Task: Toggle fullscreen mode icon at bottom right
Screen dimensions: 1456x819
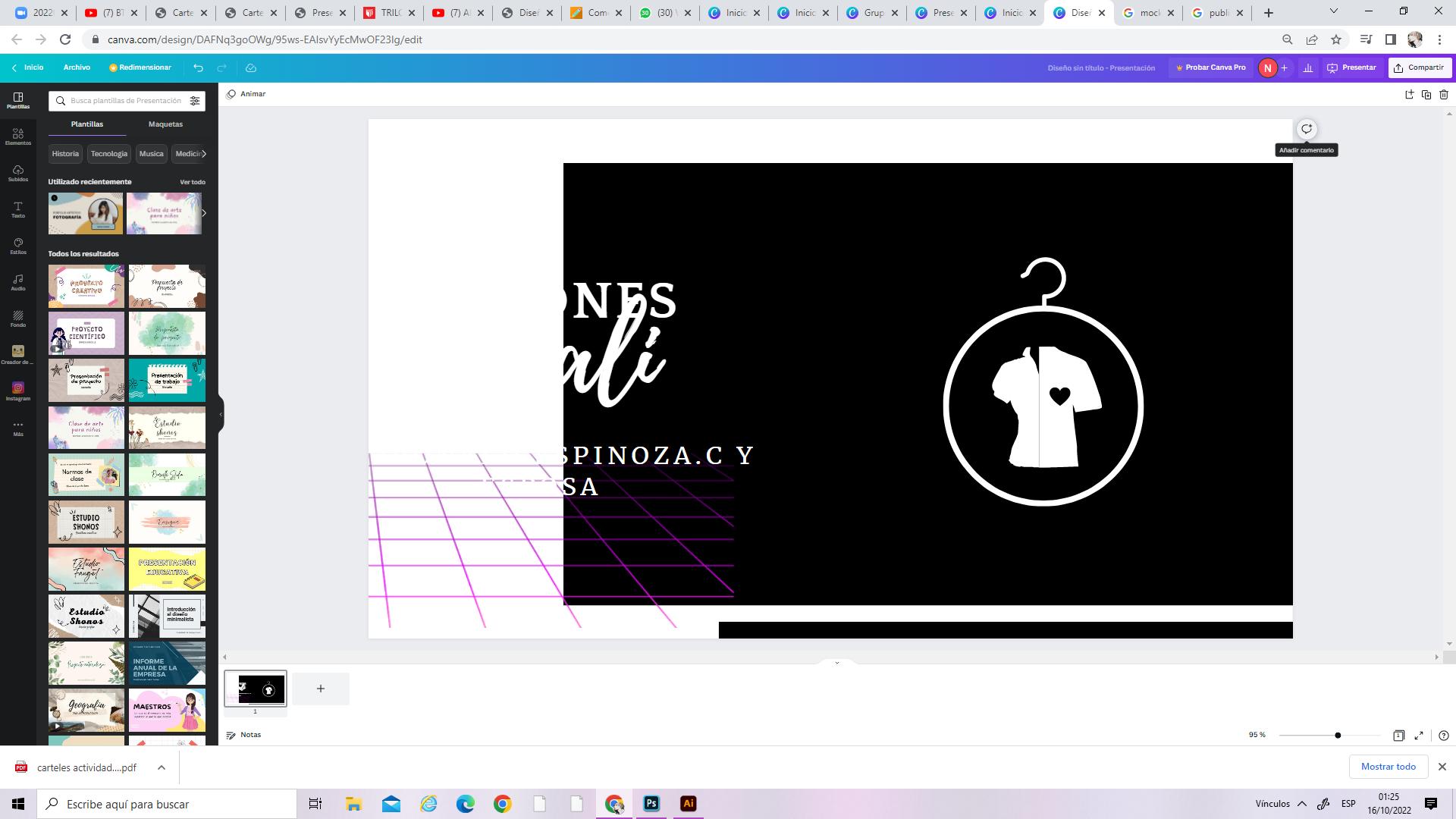Action: click(x=1419, y=735)
